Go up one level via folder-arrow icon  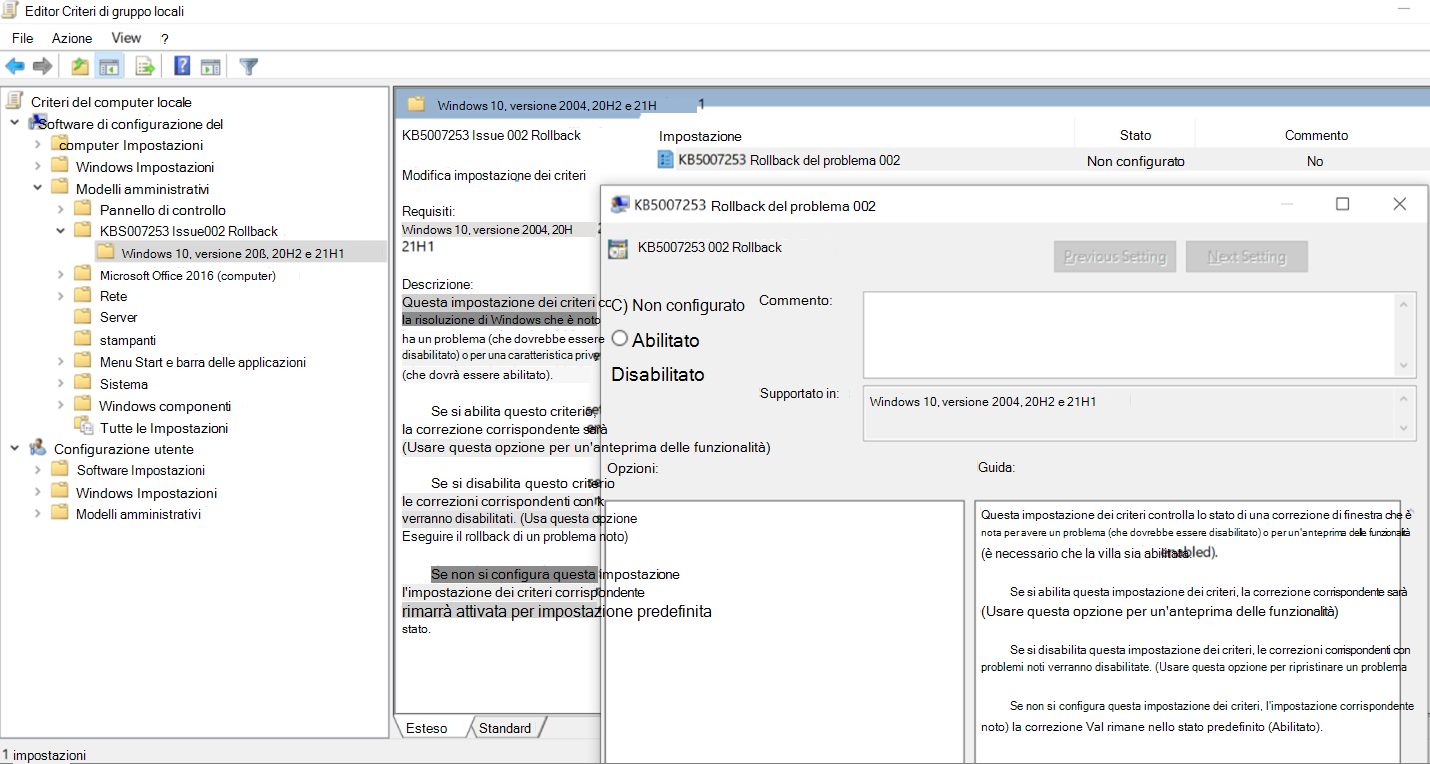pyautogui.click(x=80, y=66)
